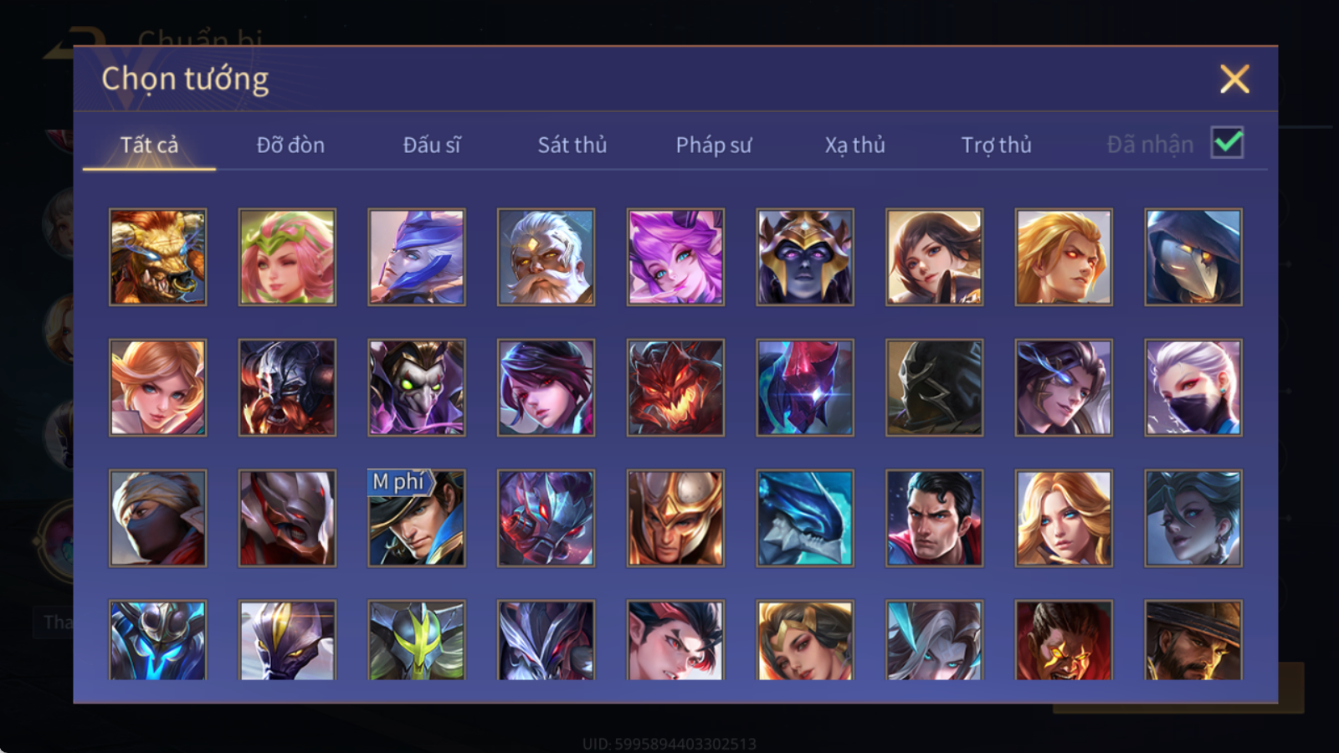
Task: Show the Pháp sư hero list
Action: tap(714, 145)
